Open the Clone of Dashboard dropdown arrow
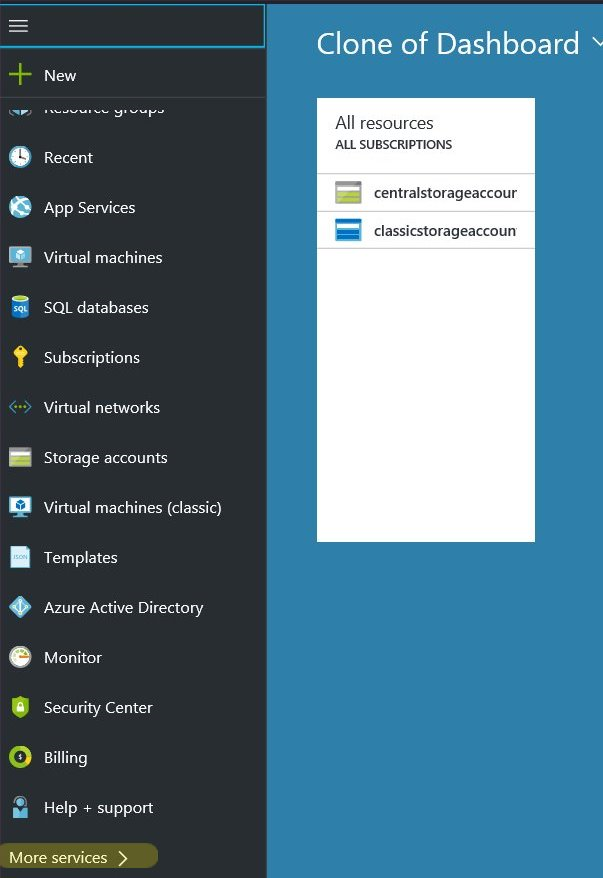Screen dimensions: 603x878 (597, 41)
